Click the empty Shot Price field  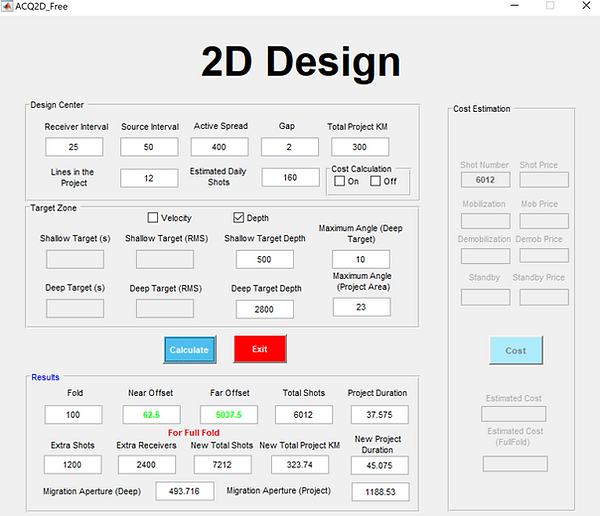(544, 180)
